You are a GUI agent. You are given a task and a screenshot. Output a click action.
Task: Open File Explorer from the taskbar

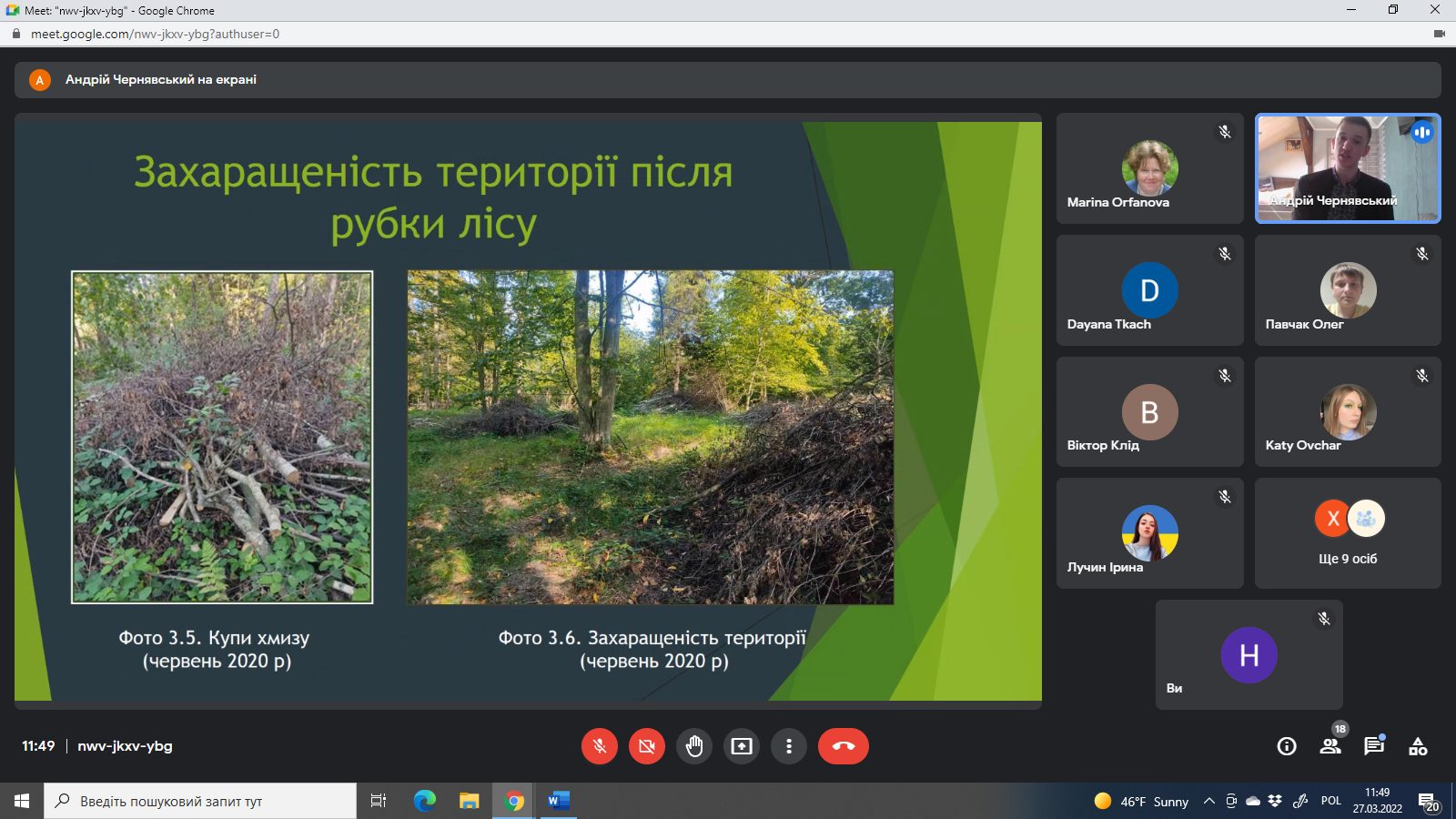pyautogui.click(x=469, y=801)
